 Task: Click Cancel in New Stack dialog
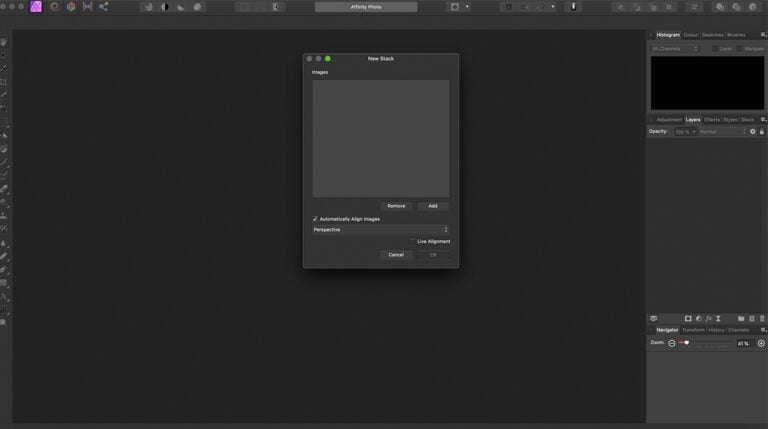[x=396, y=255]
